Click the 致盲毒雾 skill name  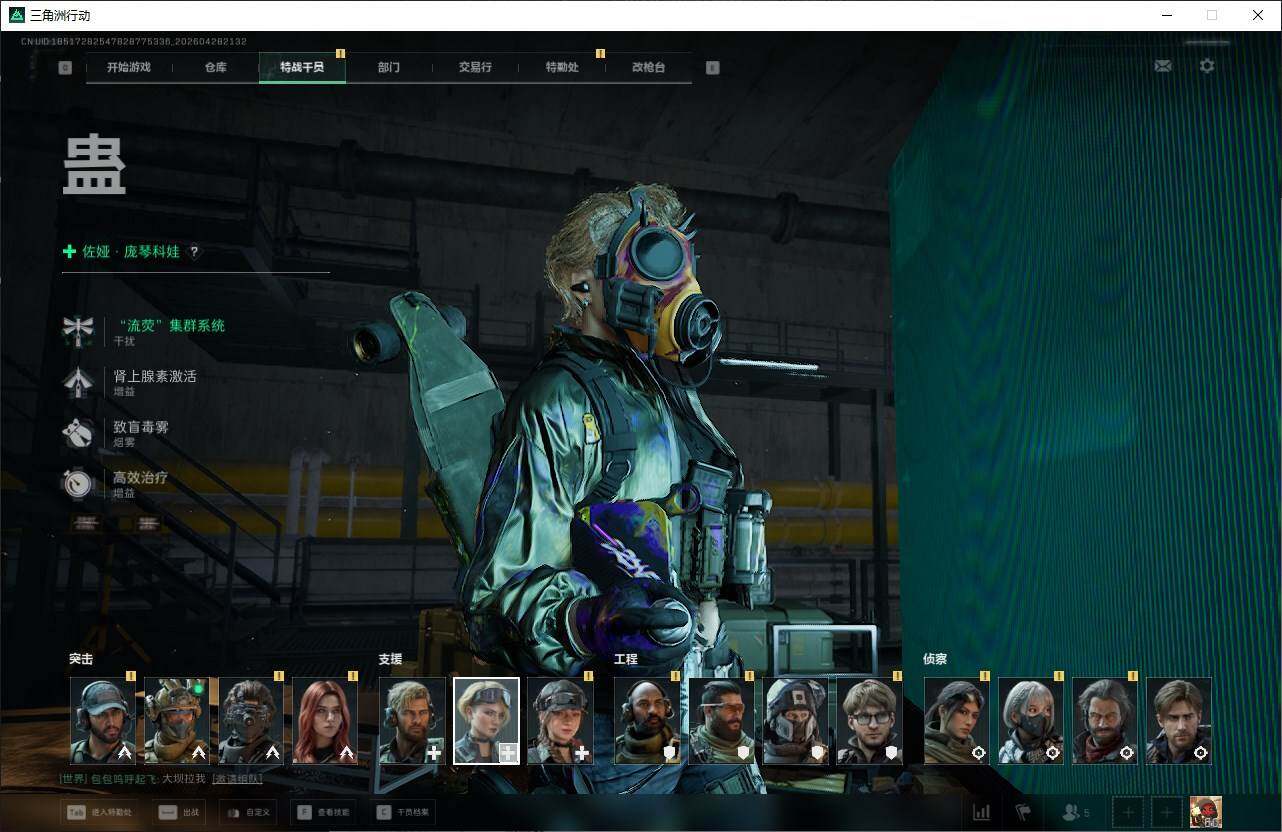[x=141, y=427]
